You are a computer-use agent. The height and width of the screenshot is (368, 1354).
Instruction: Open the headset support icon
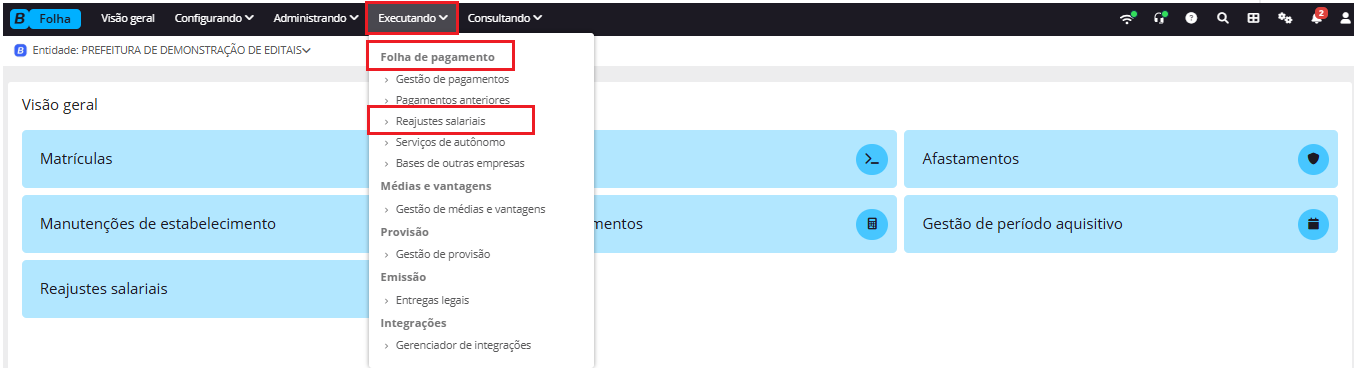coord(1160,18)
